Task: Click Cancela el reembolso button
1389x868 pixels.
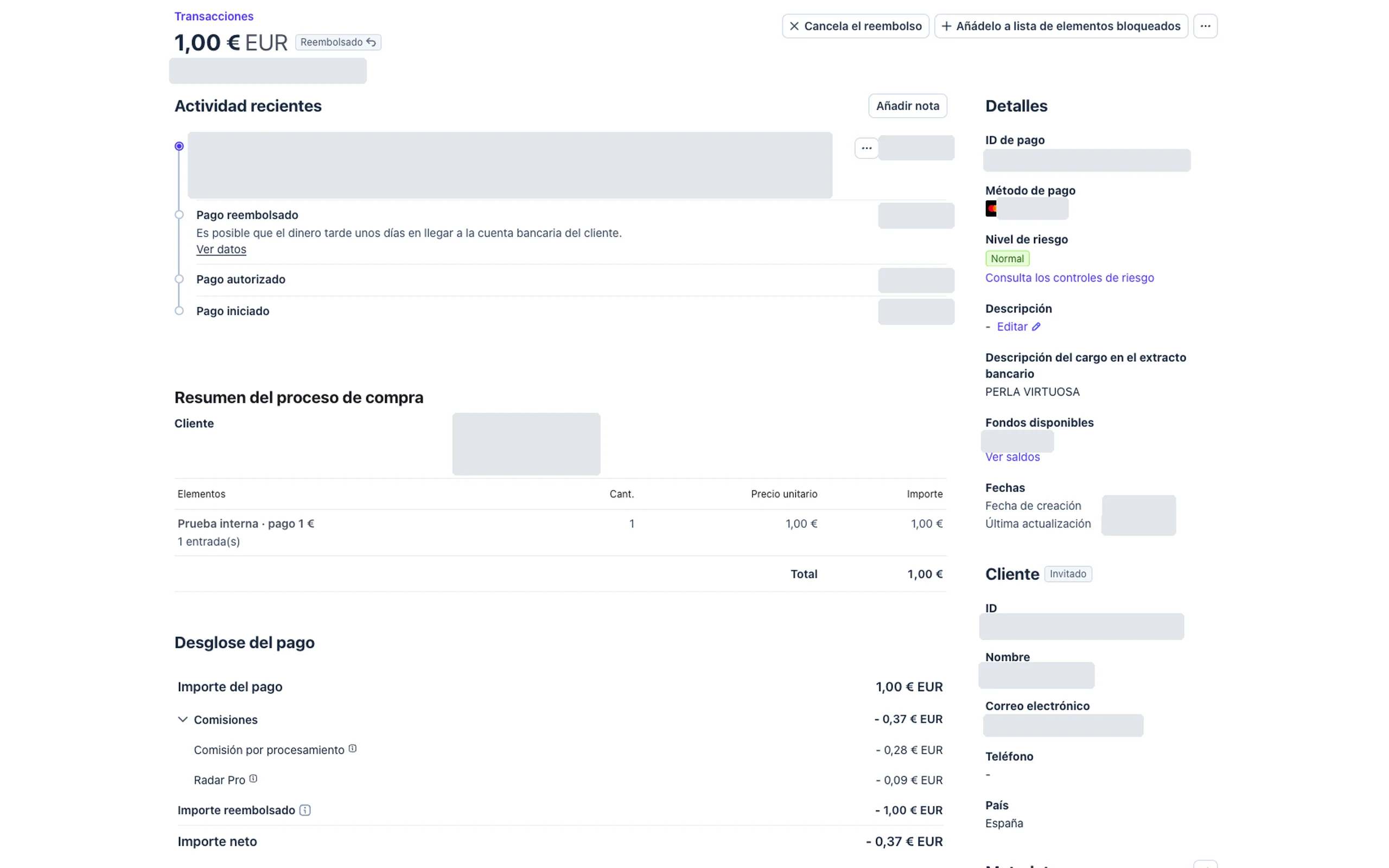Action: coord(855,26)
